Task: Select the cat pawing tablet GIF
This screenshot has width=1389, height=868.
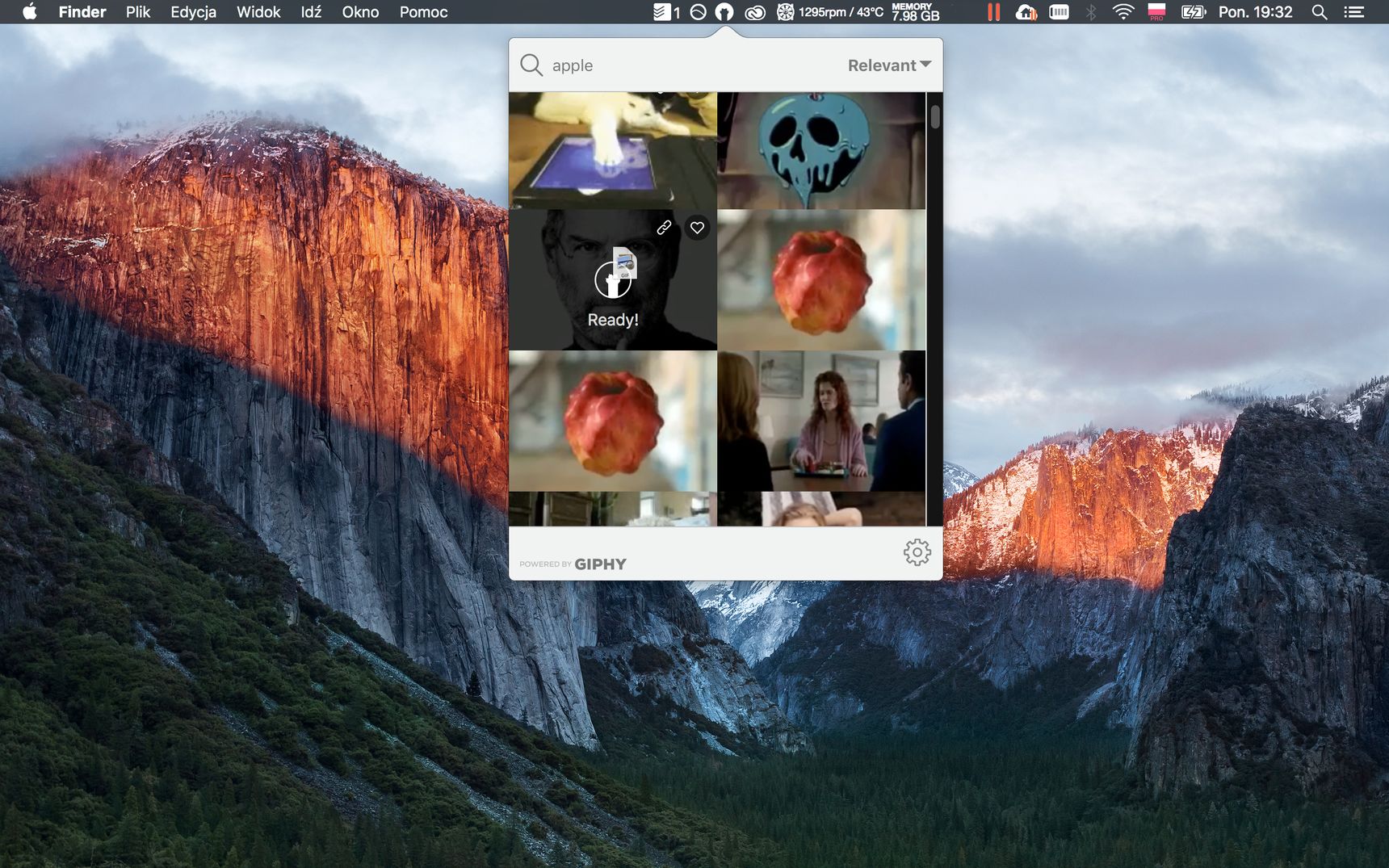Action: tap(613, 150)
